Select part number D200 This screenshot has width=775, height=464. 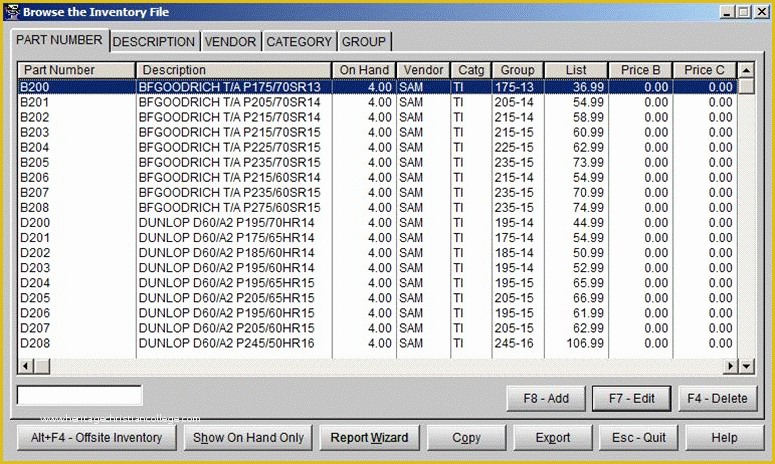[x=35, y=223]
